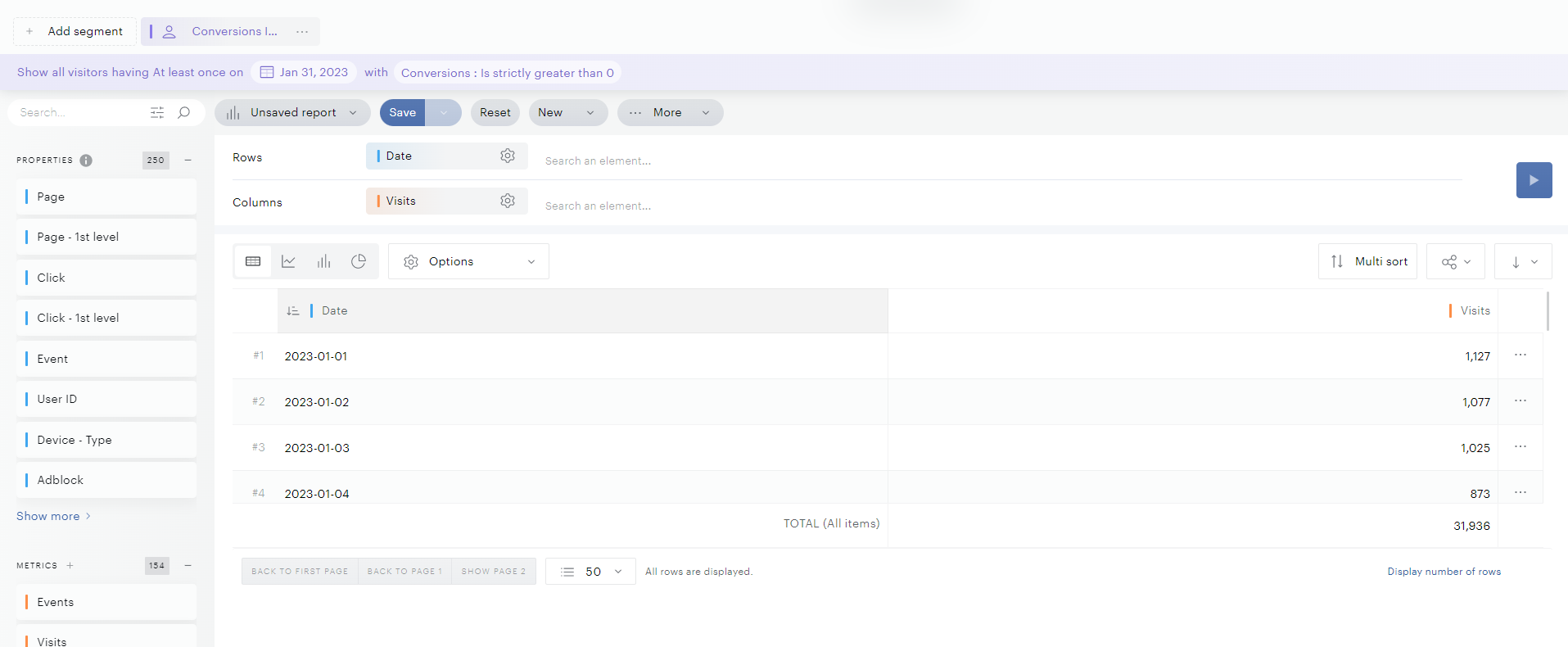Toggle sort on the Date column header
Screen dimensions: 1568x647
coord(293,310)
